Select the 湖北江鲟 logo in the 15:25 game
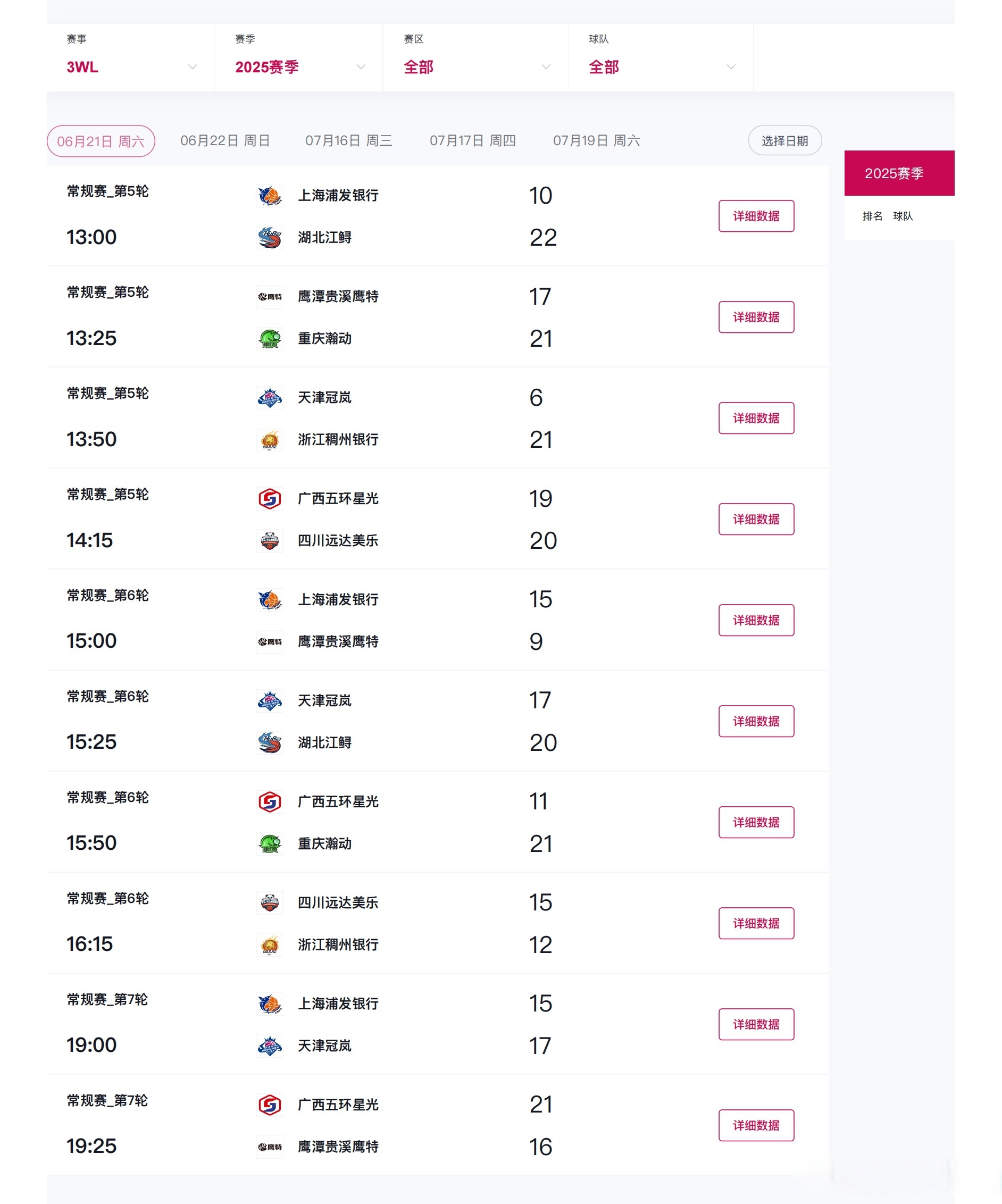The height and width of the screenshot is (1204, 1002). (270, 742)
